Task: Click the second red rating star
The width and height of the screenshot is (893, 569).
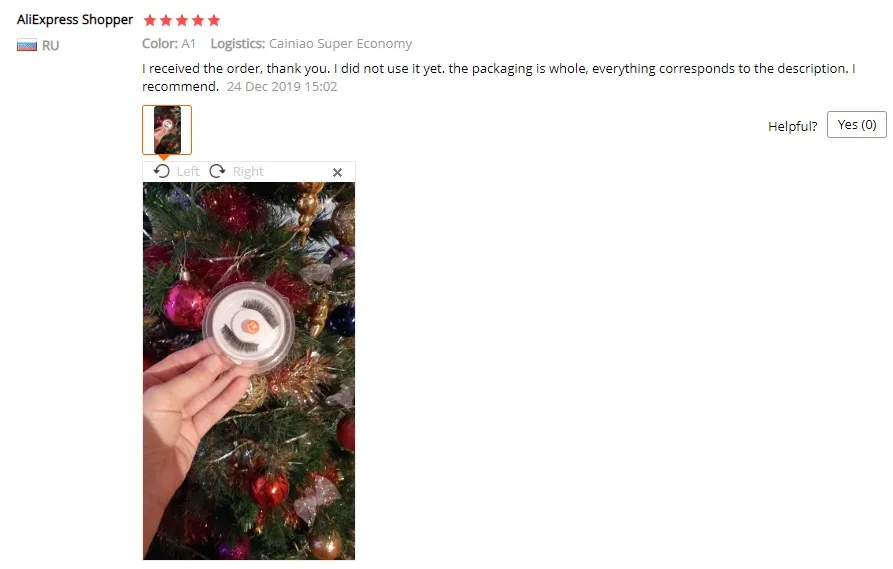Action: click(x=166, y=21)
